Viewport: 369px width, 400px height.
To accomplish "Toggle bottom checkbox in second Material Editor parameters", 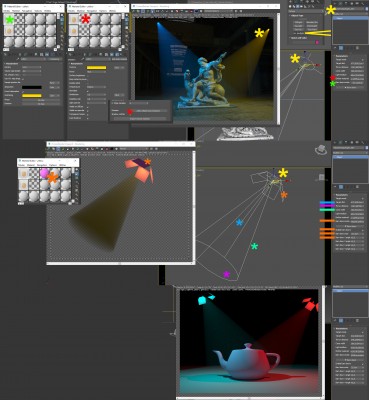I will tap(88, 118).
